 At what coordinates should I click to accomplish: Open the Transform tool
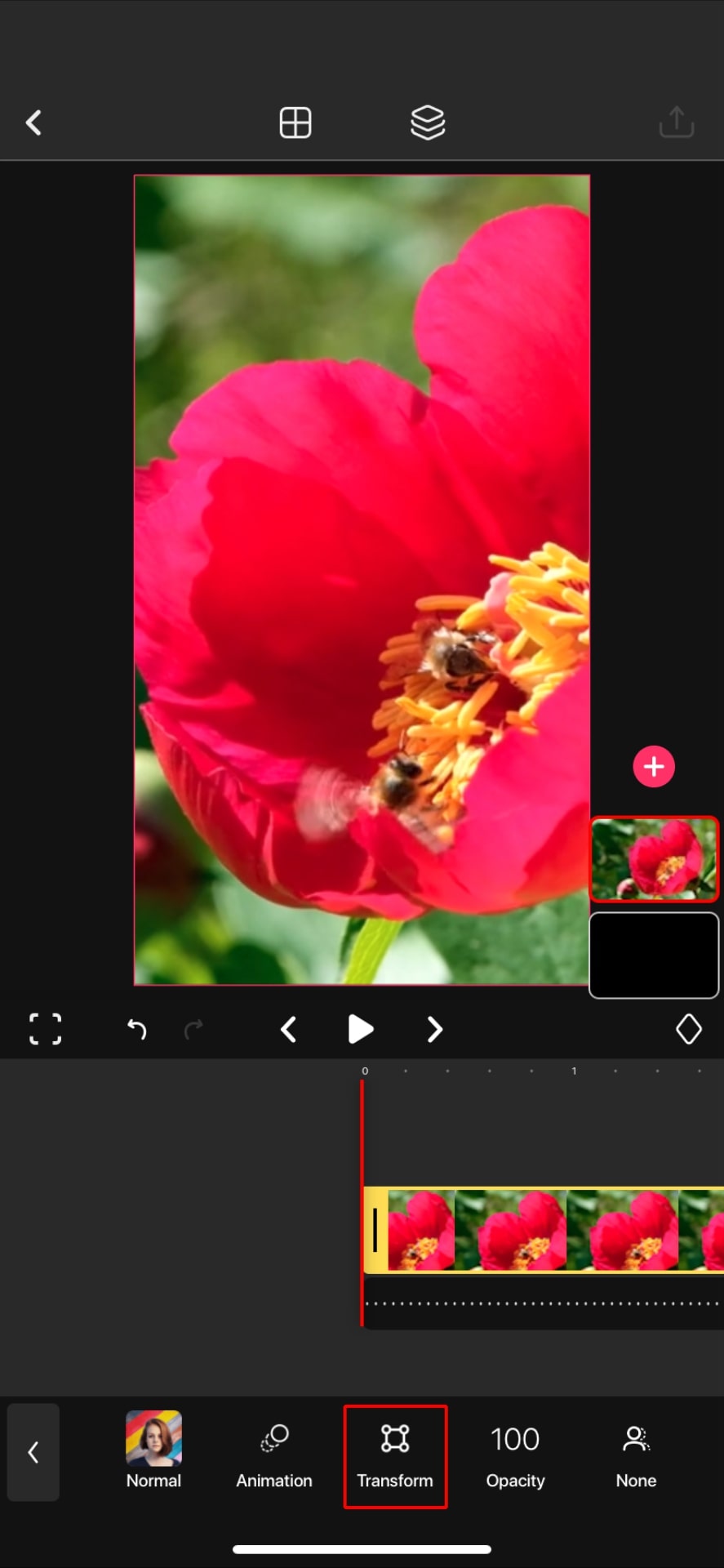(x=395, y=1455)
